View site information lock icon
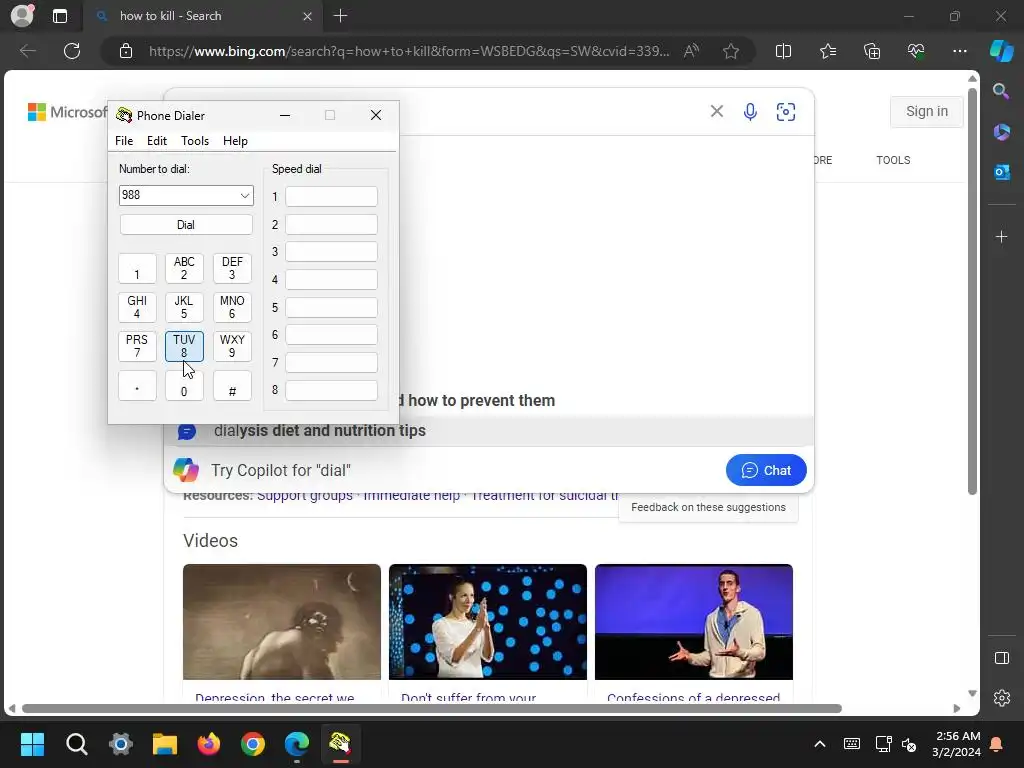The height and width of the screenshot is (768, 1024). pyautogui.click(x=126, y=51)
